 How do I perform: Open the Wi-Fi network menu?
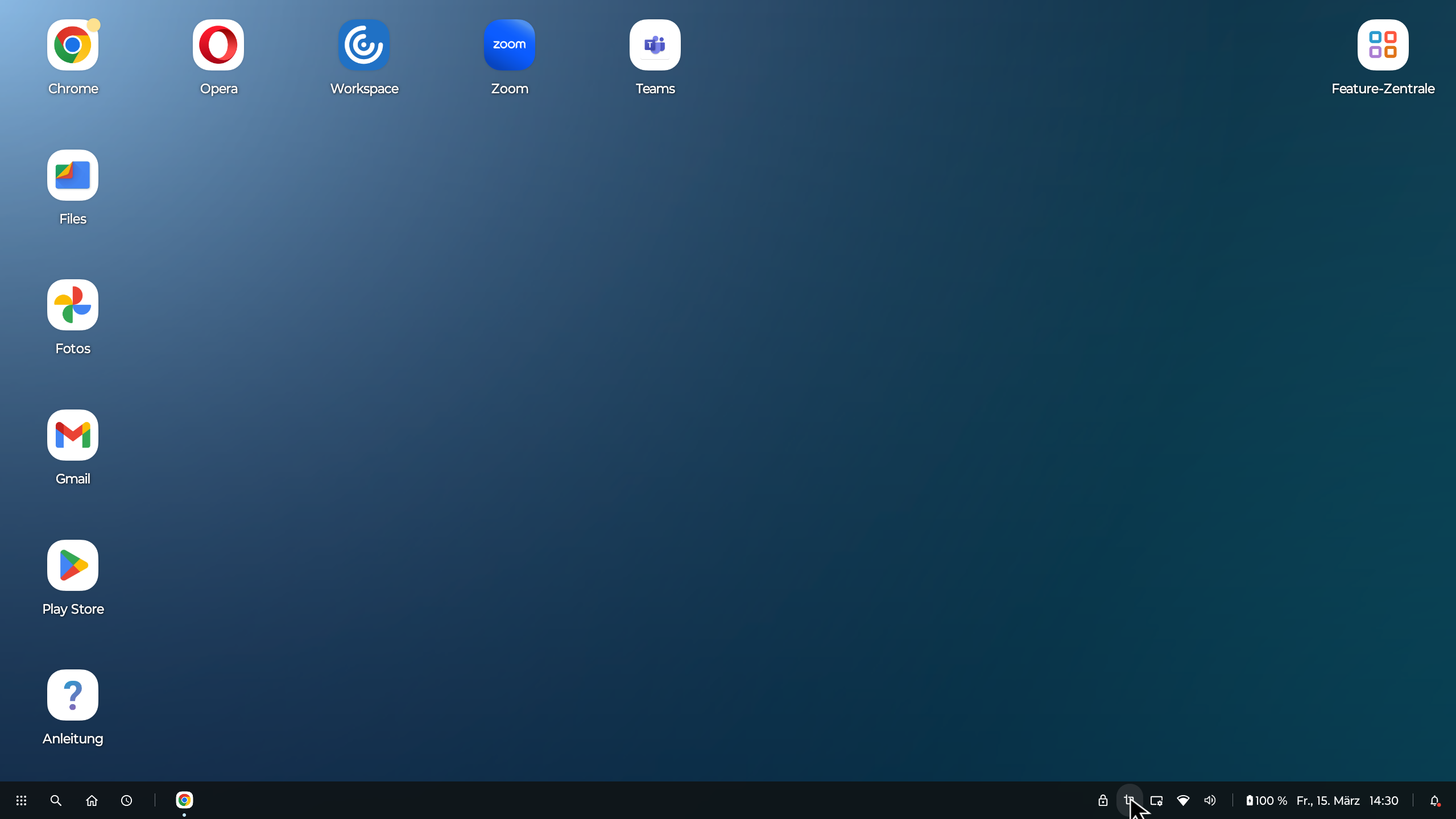[1183, 801]
